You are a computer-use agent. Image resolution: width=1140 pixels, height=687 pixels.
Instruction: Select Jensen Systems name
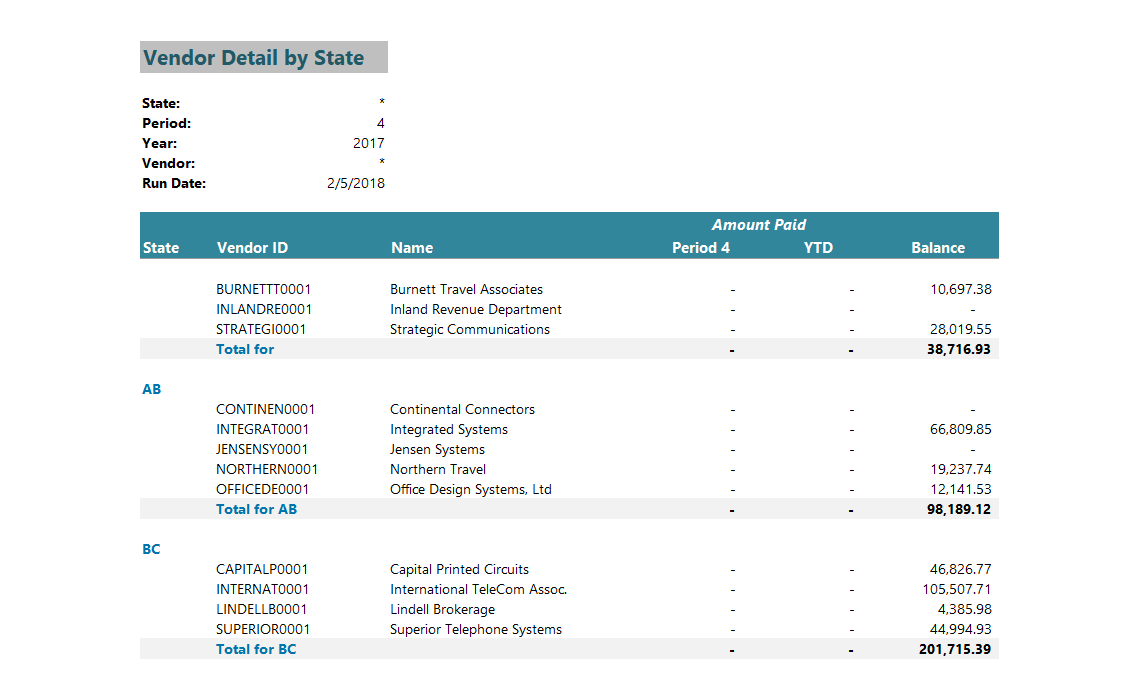click(x=437, y=449)
